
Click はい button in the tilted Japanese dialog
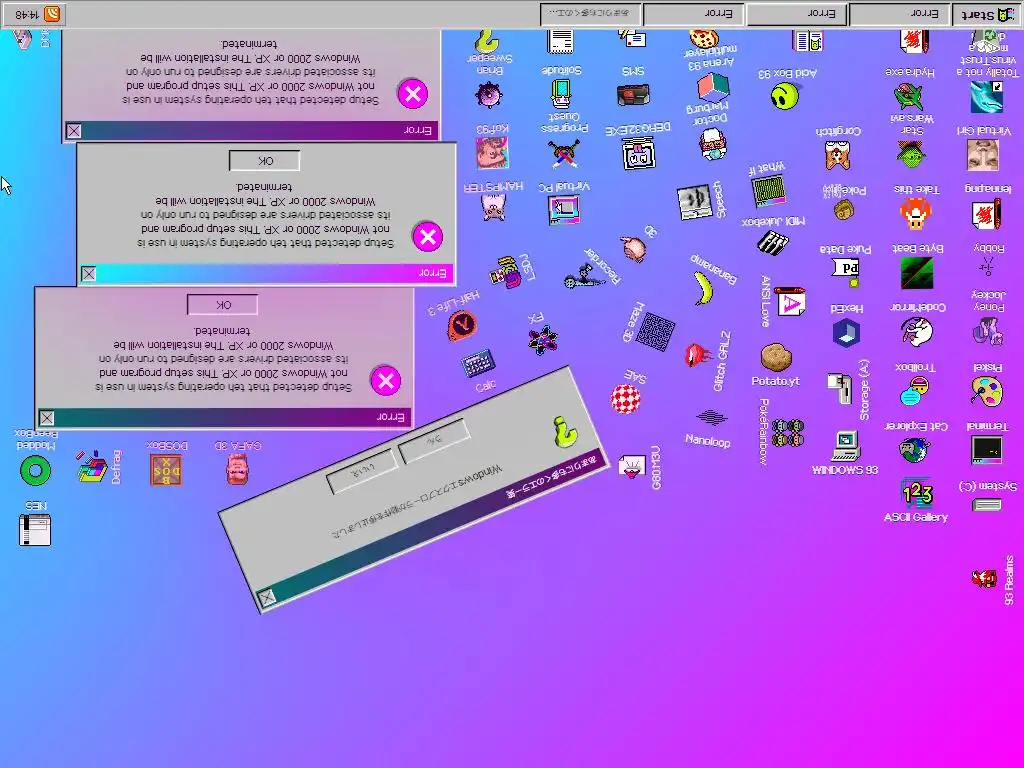434,441
